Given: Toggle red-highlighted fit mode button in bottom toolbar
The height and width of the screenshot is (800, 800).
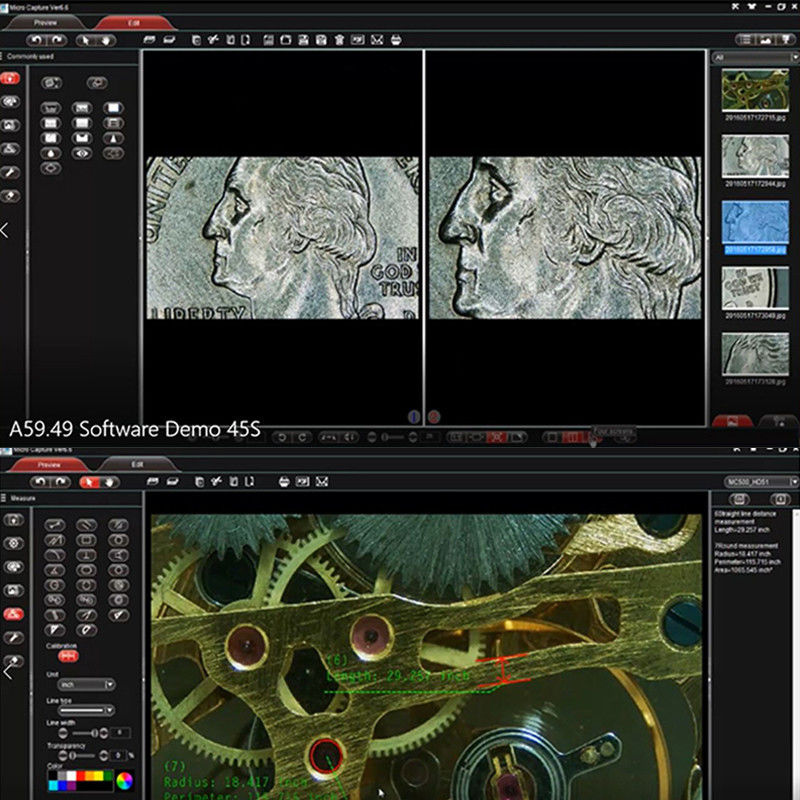Looking at the screenshot, I should (495, 437).
